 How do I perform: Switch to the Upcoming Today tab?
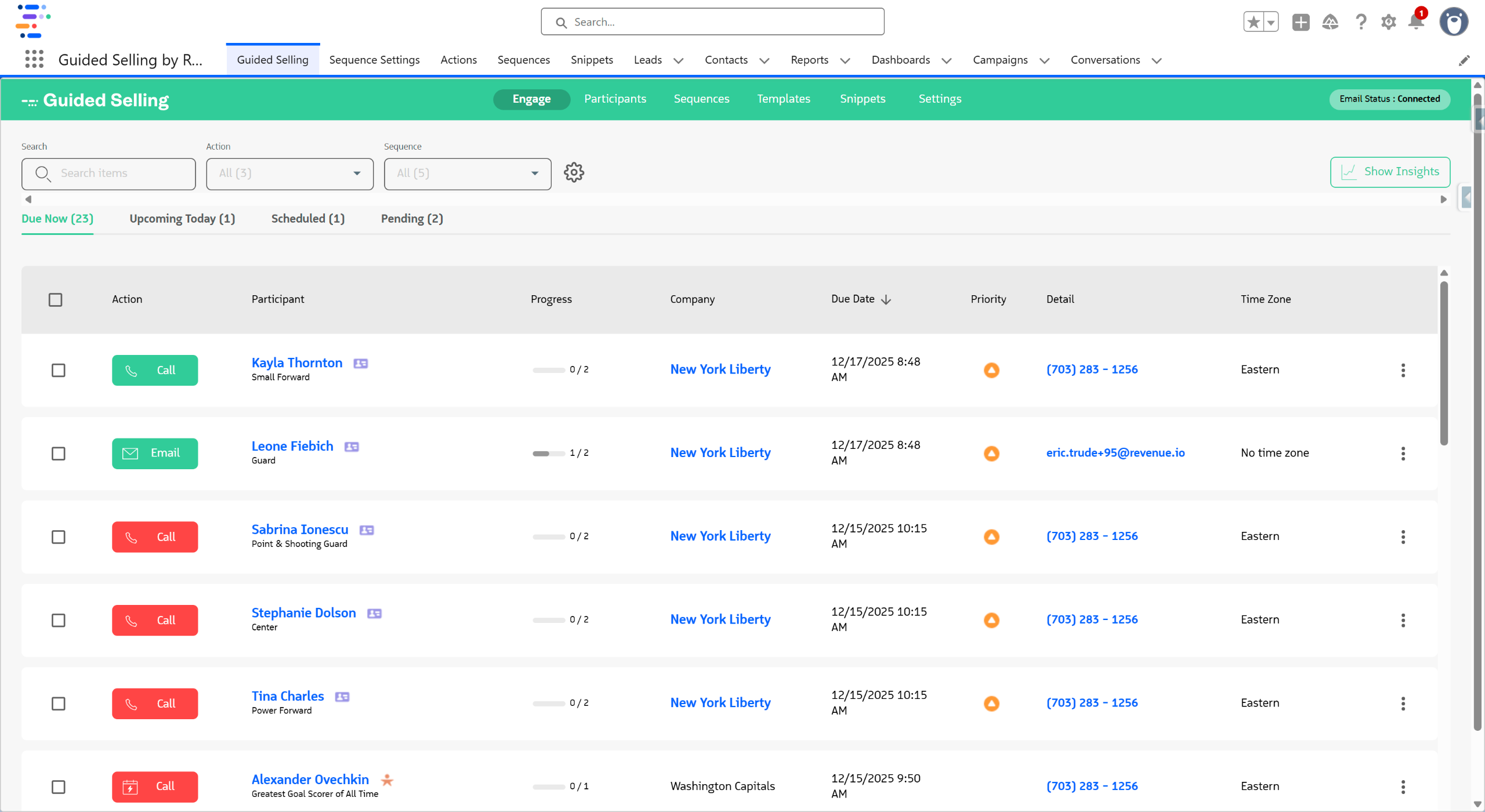coord(182,219)
